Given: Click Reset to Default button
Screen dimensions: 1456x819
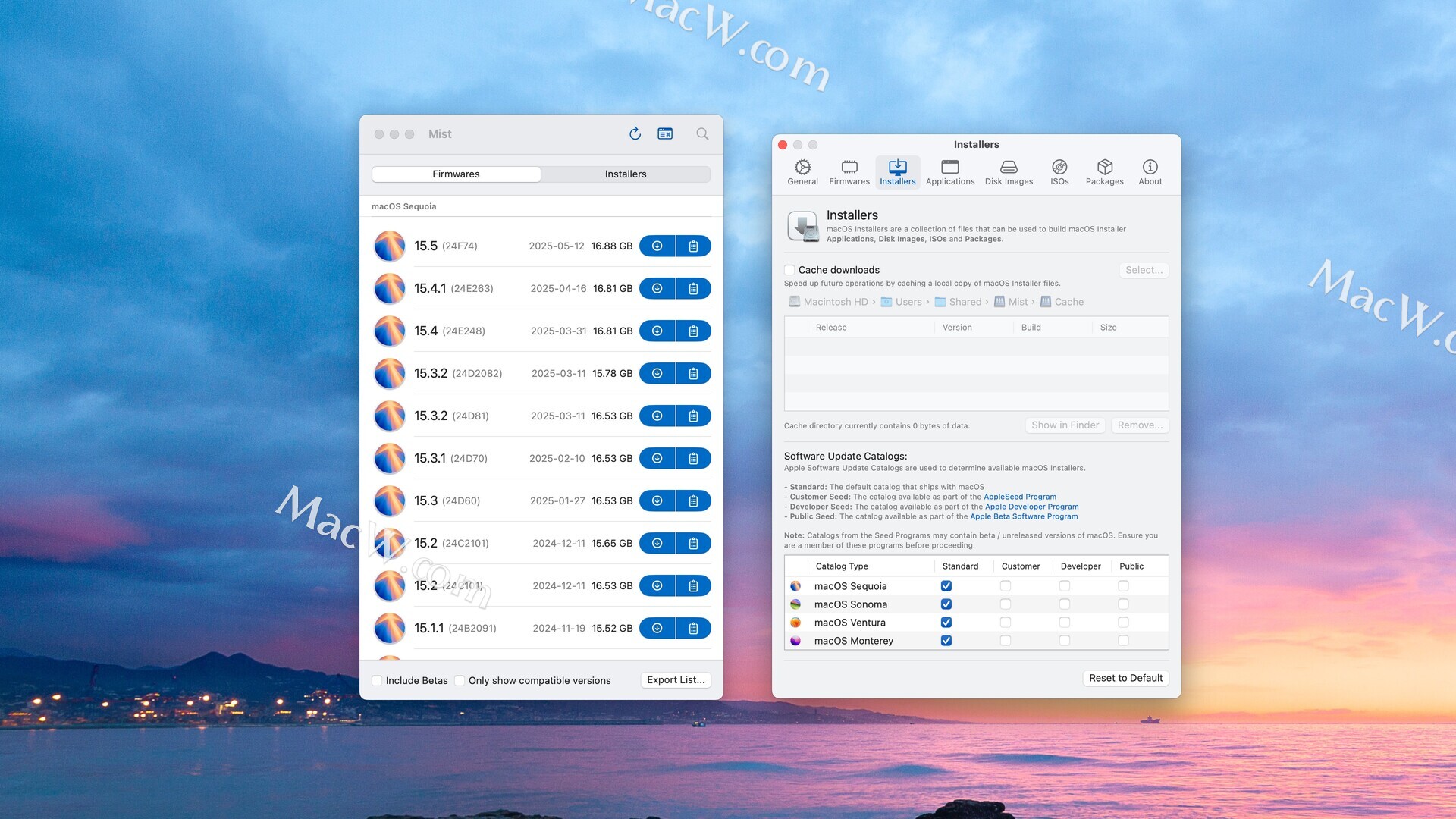Looking at the screenshot, I should (1125, 678).
